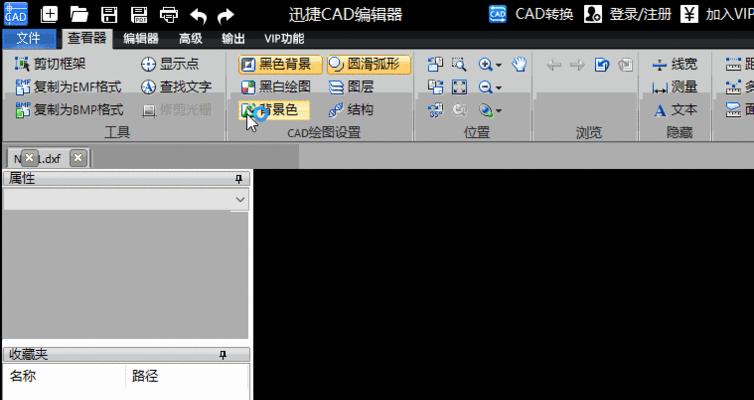Switch to the 输出 output tab
Viewport: 754px width, 400px height.
coord(233,38)
